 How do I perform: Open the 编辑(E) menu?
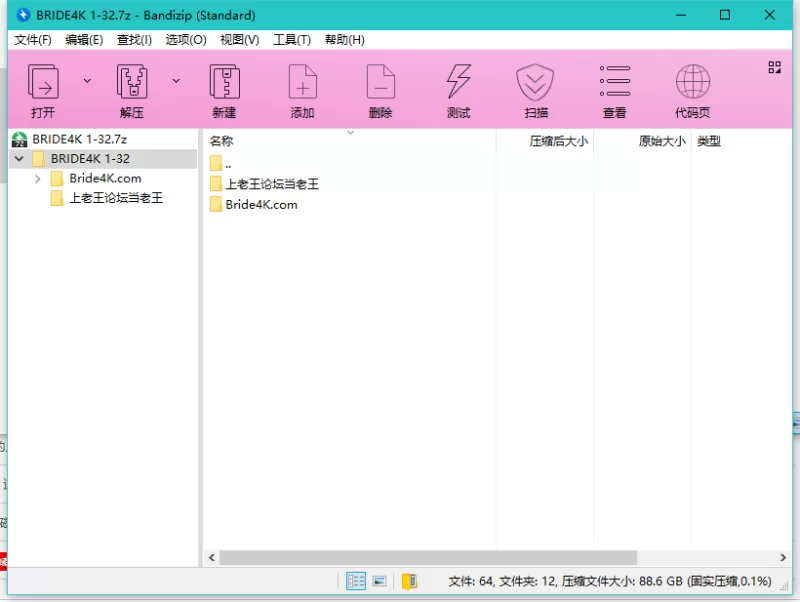coord(84,40)
